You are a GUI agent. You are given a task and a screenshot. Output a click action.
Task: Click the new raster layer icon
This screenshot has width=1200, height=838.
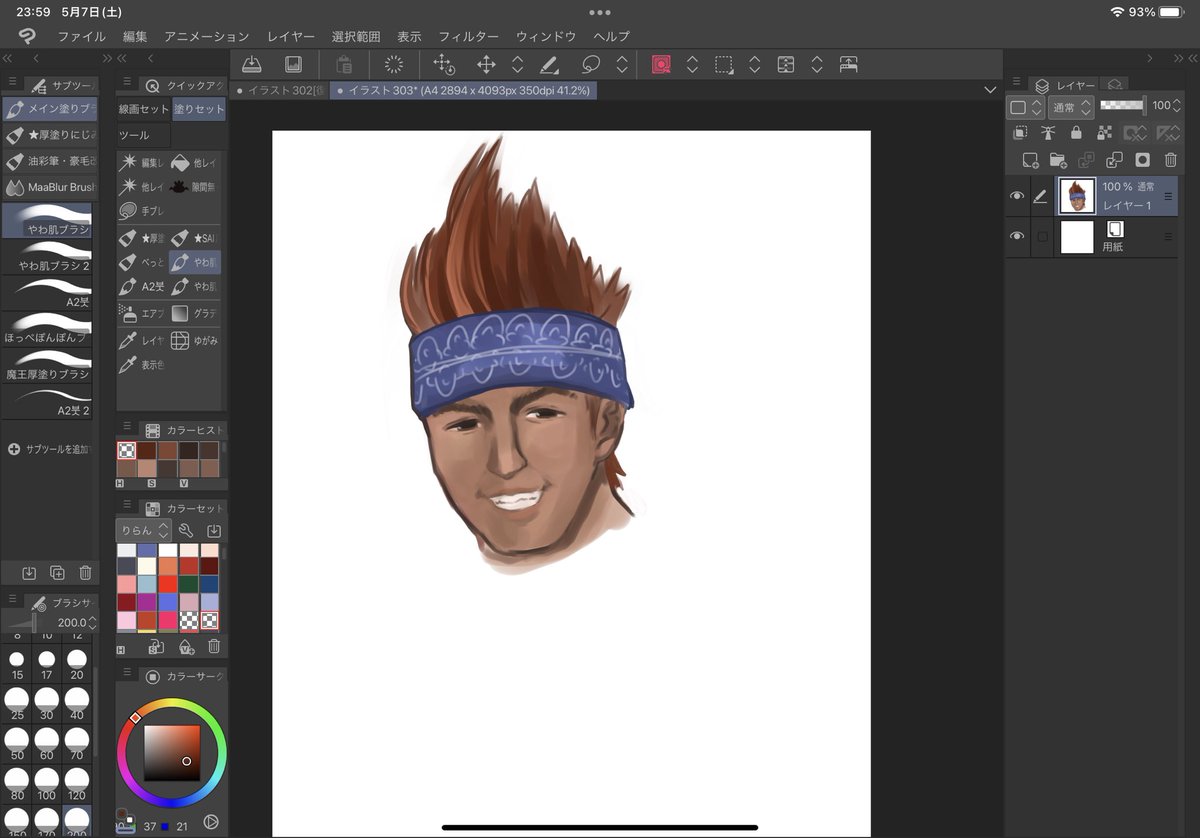(x=1029, y=160)
